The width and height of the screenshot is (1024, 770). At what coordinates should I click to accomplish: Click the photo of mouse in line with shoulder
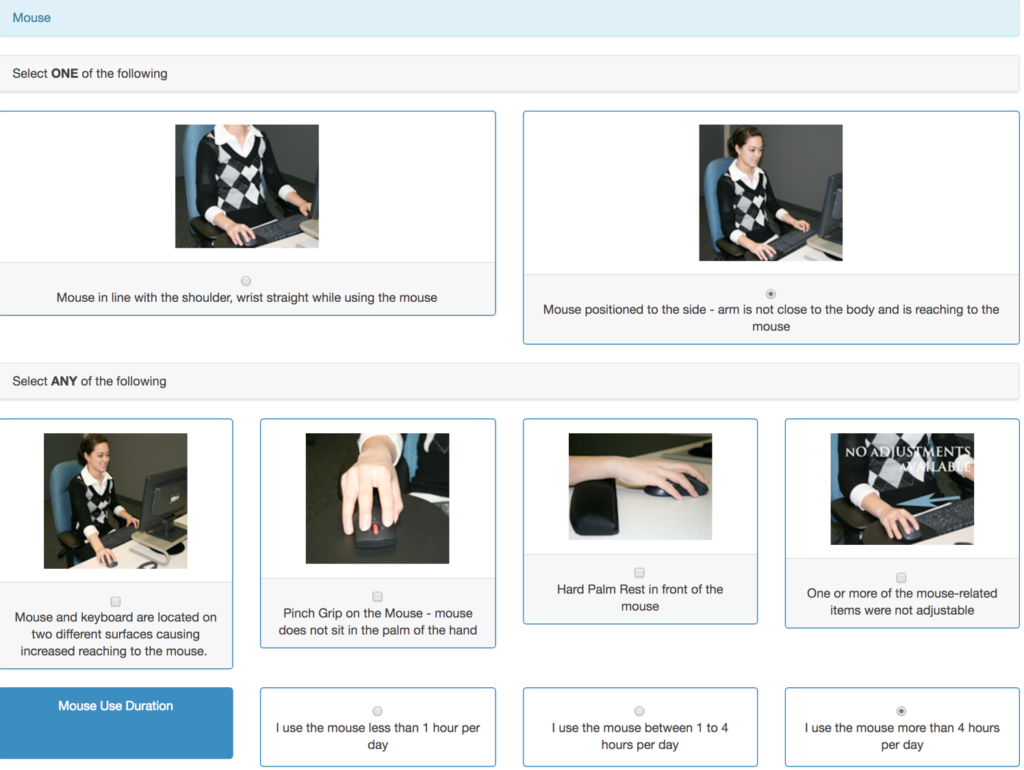pyautogui.click(x=247, y=186)
